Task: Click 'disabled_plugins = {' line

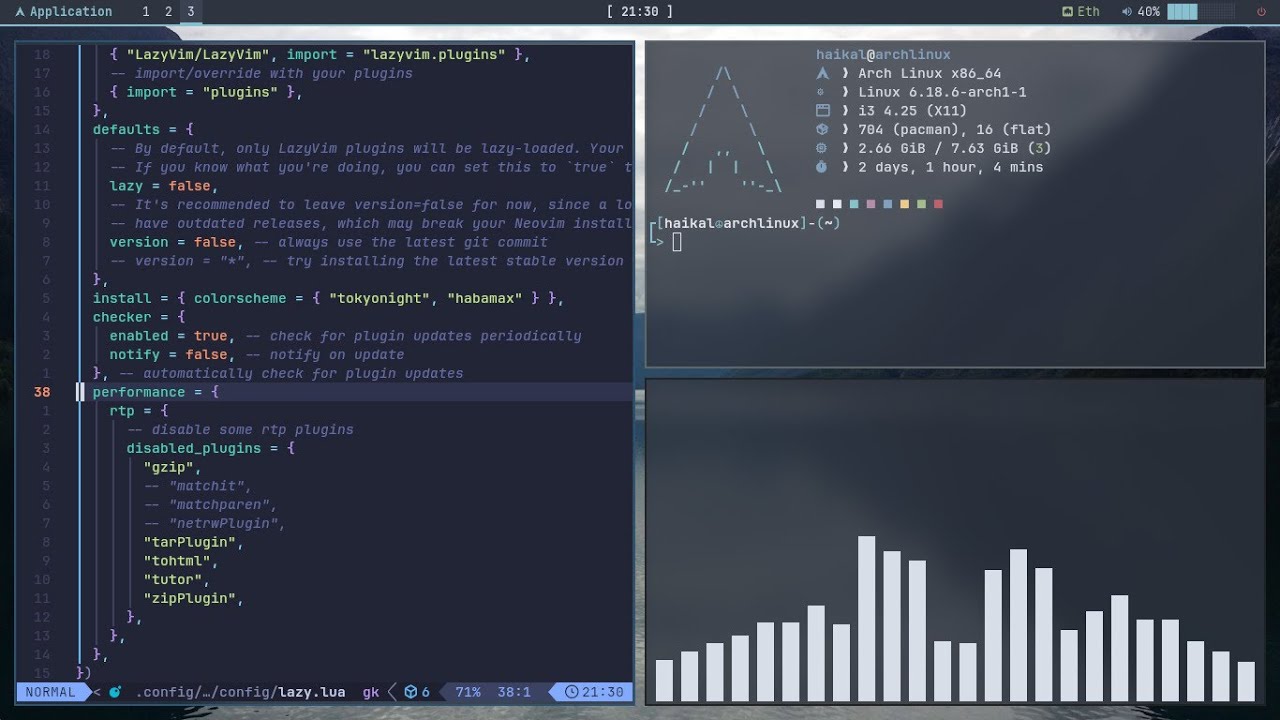Action: point(210,448)
